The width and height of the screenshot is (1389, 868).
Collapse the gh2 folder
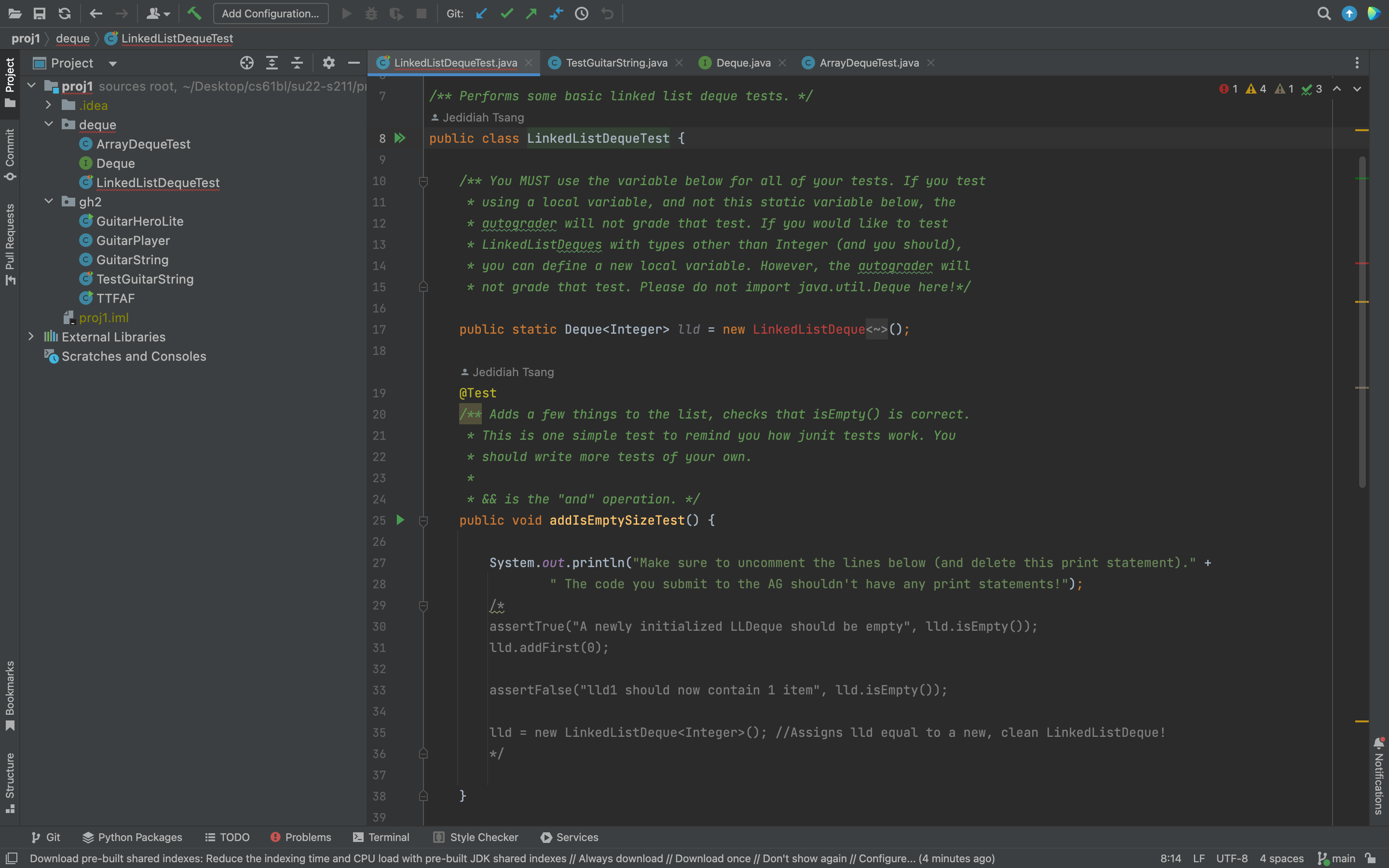(x=49, y=202)
